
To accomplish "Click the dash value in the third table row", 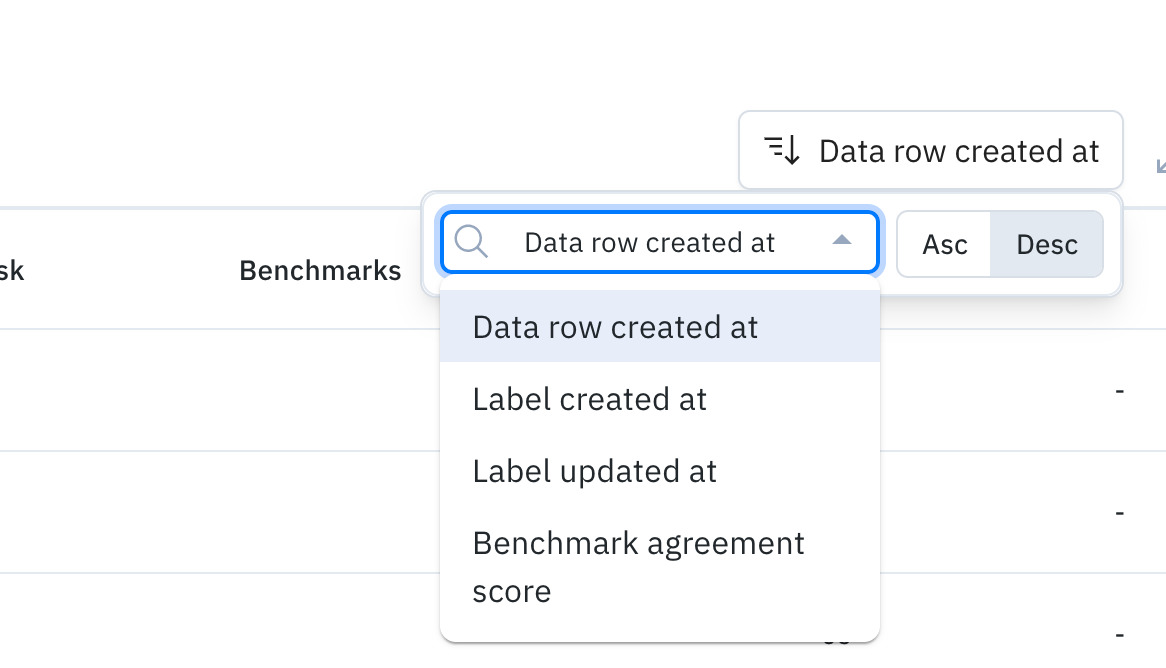I will [x=1120, y=634].
